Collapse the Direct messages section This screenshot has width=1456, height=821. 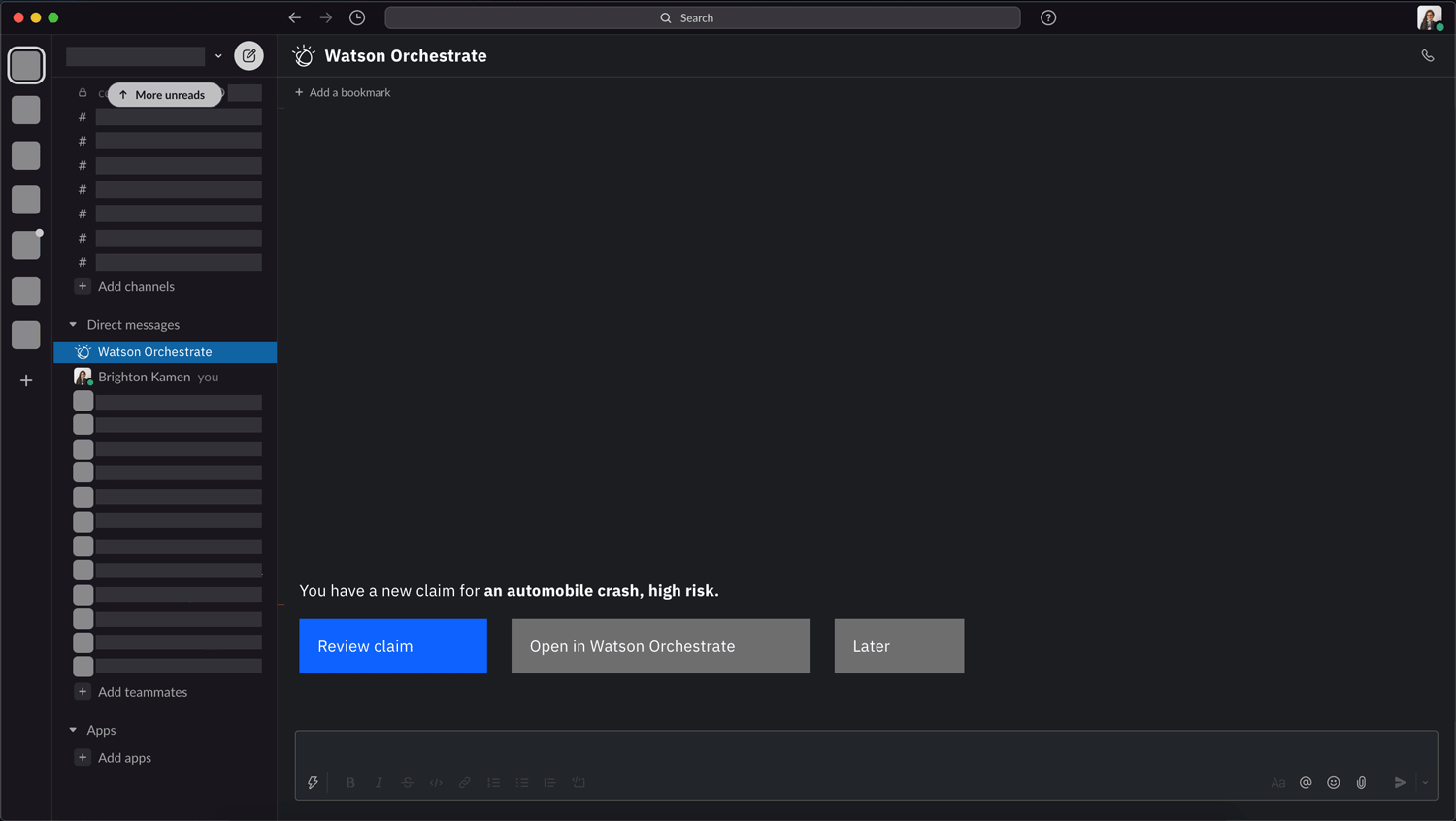click(73, 325)
